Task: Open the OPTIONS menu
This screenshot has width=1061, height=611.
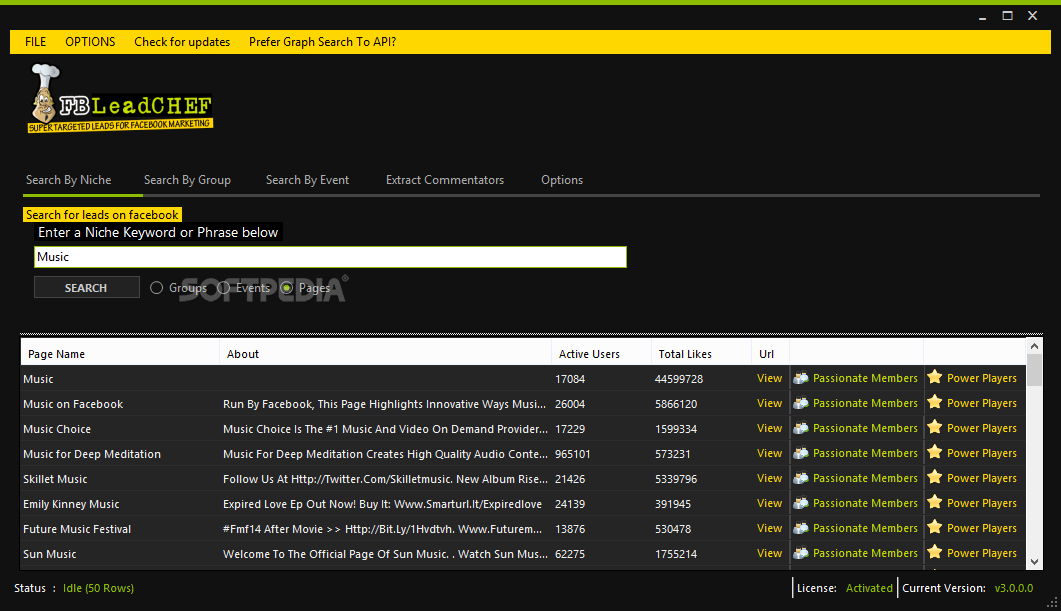Action: coord(90,42)
